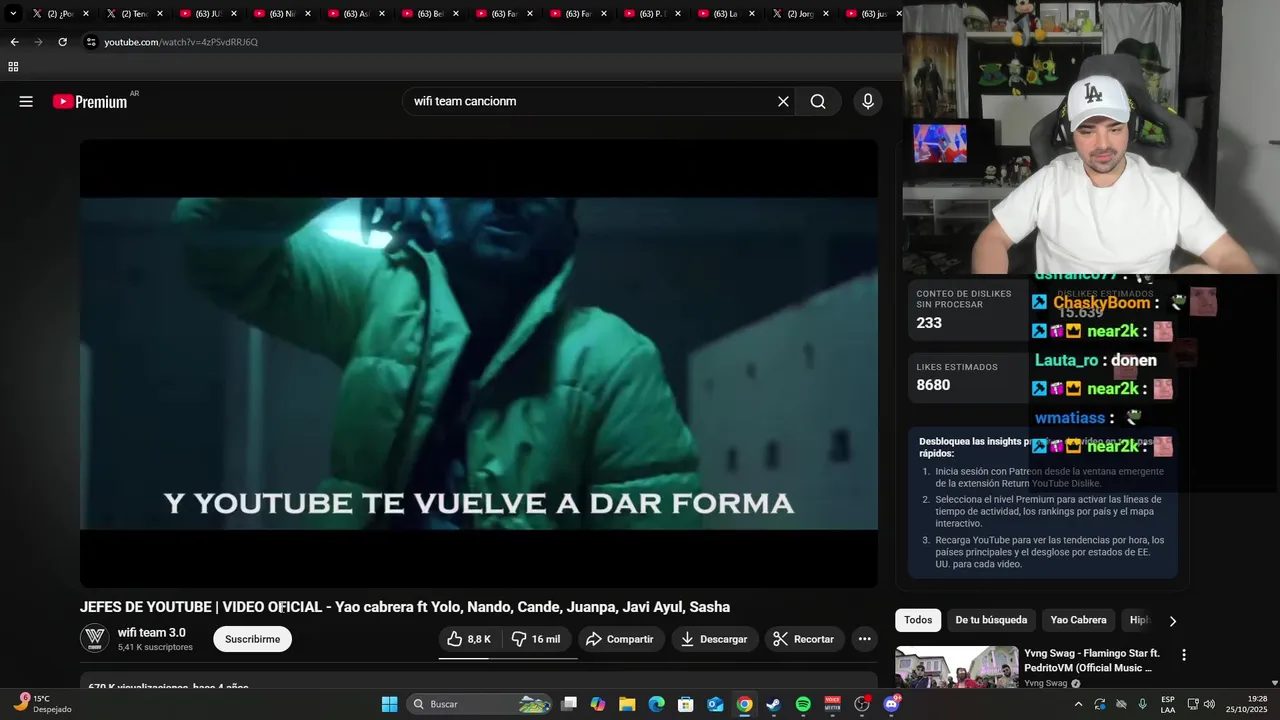This screenshot has width=1280, height=720.
Task: Dislike the video showing 16 mil
Action: [x=536, y=639]
